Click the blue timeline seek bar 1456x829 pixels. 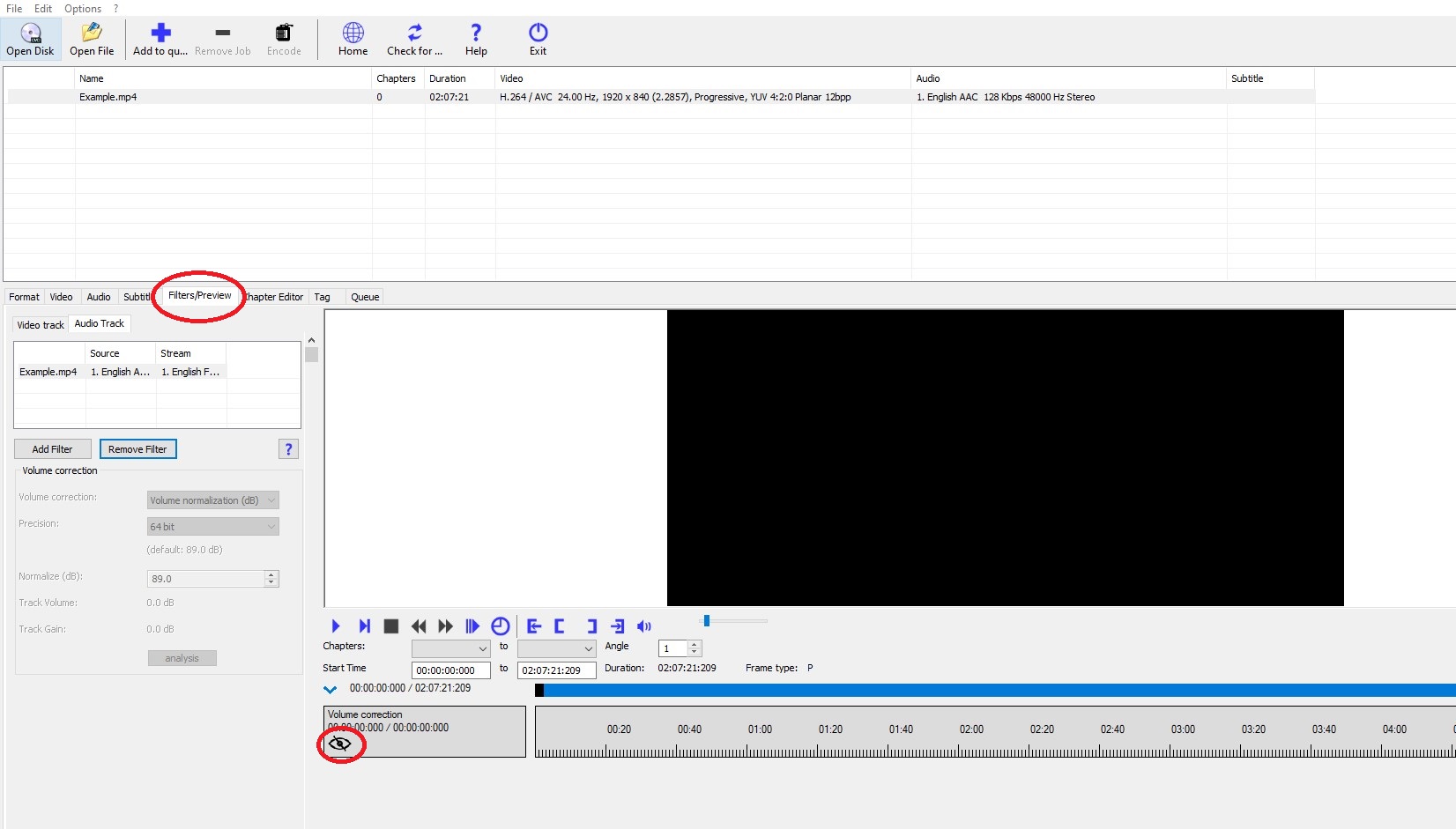tap(996, 691)
